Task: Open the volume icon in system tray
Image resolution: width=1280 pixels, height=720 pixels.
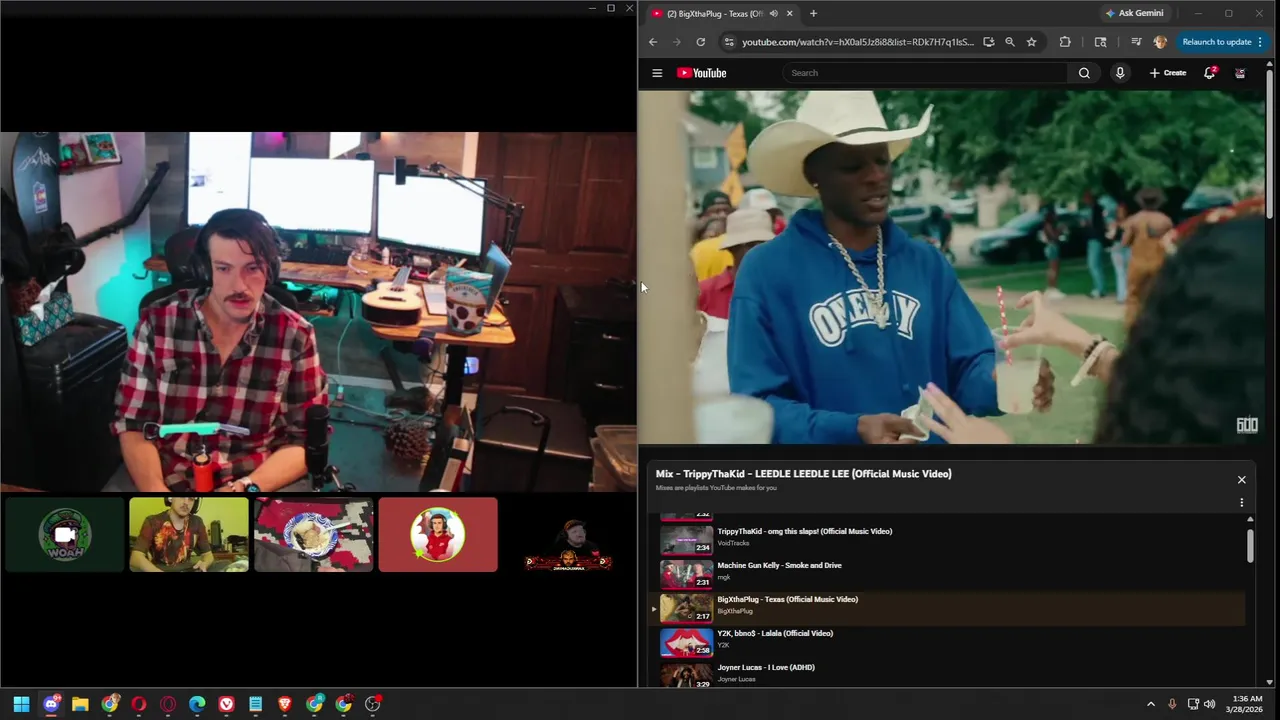Action: coord(1210,704)
